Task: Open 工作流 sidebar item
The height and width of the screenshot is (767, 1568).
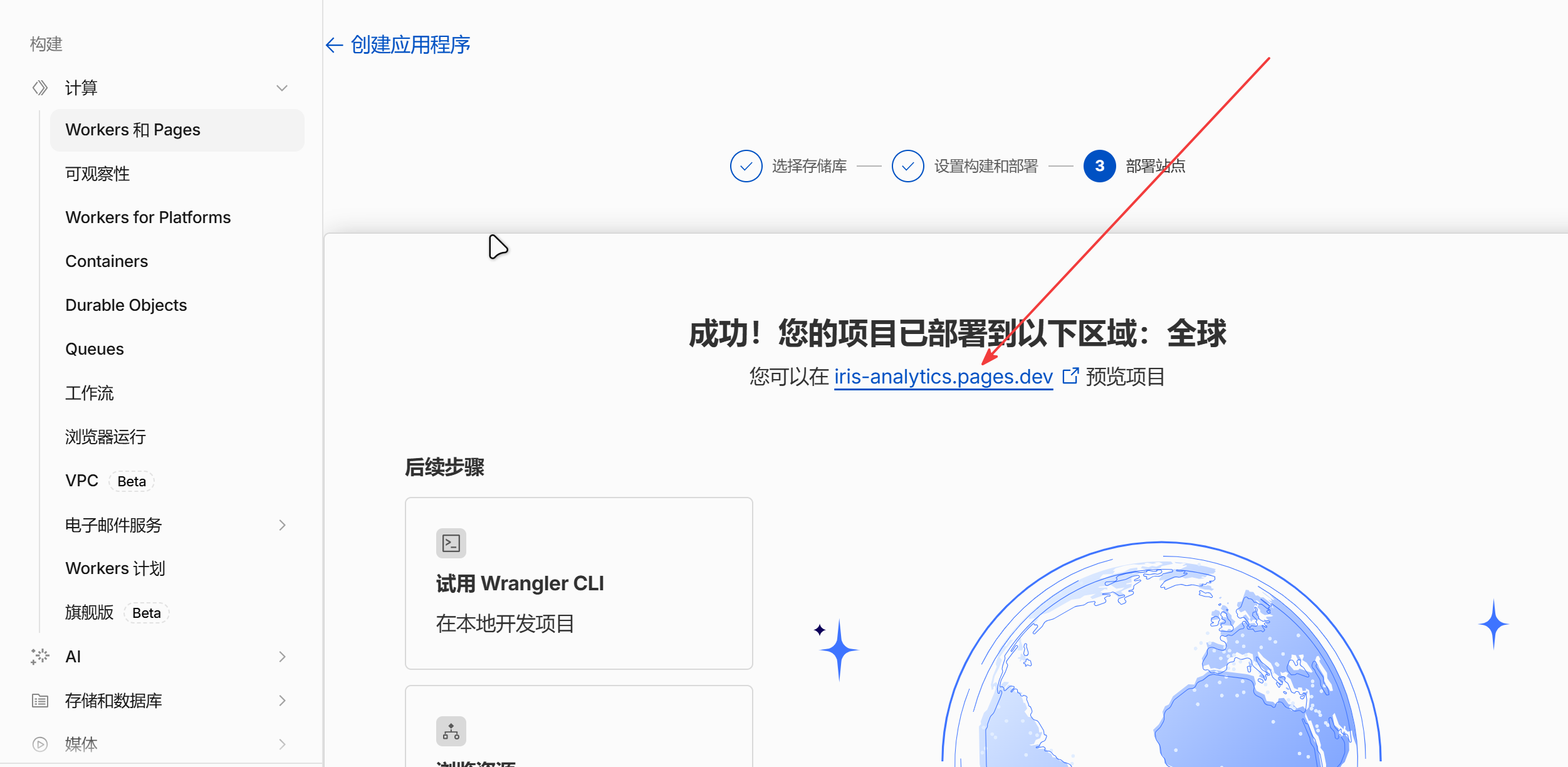Action: click(90, 393)
